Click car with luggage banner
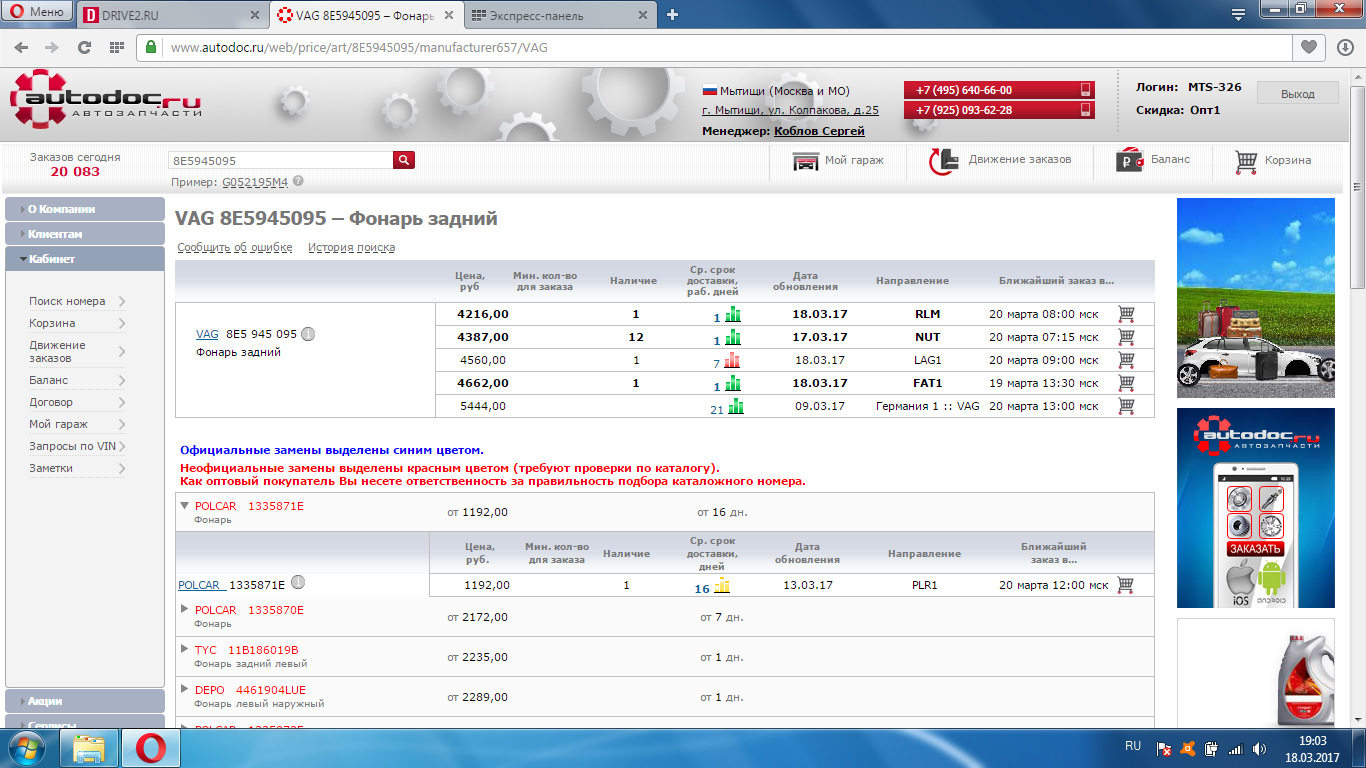 coord(1255,298)
